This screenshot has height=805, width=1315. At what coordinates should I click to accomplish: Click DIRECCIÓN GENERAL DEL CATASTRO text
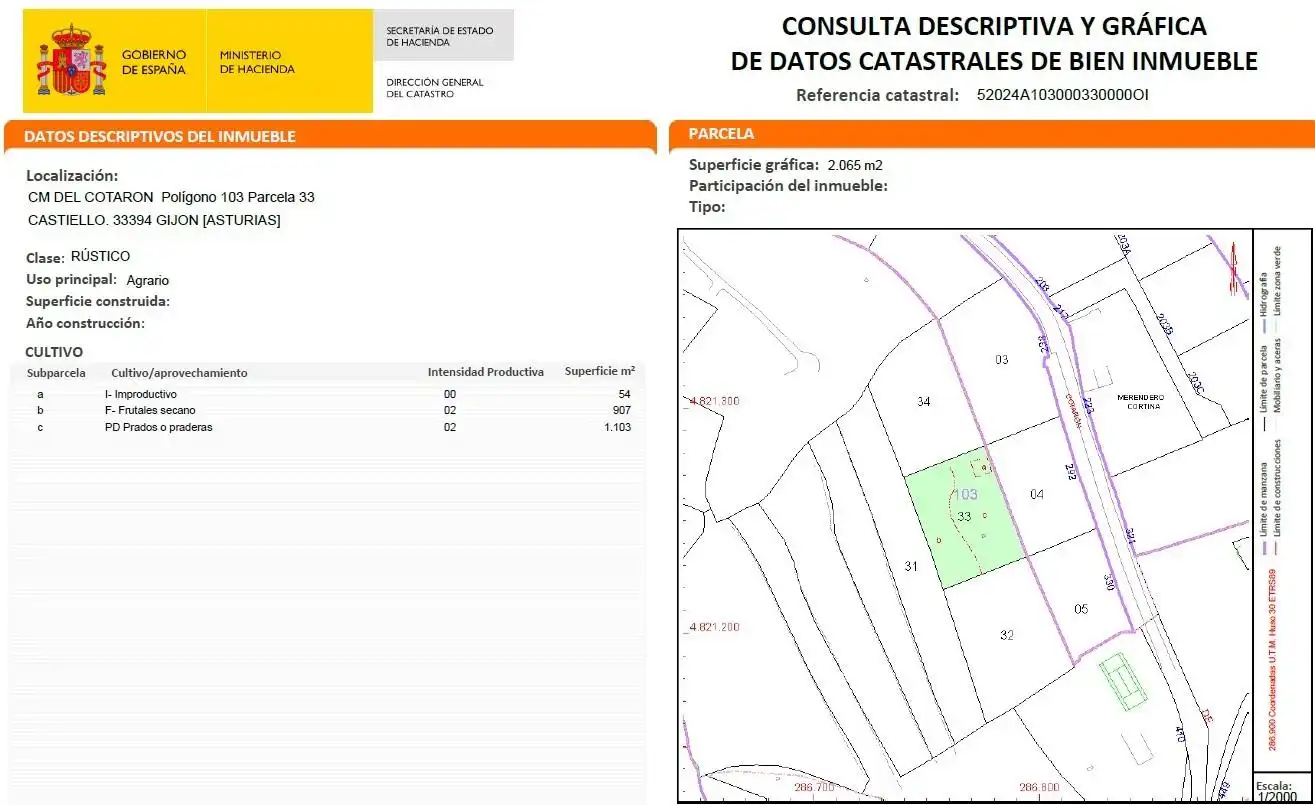pos(435,88)
